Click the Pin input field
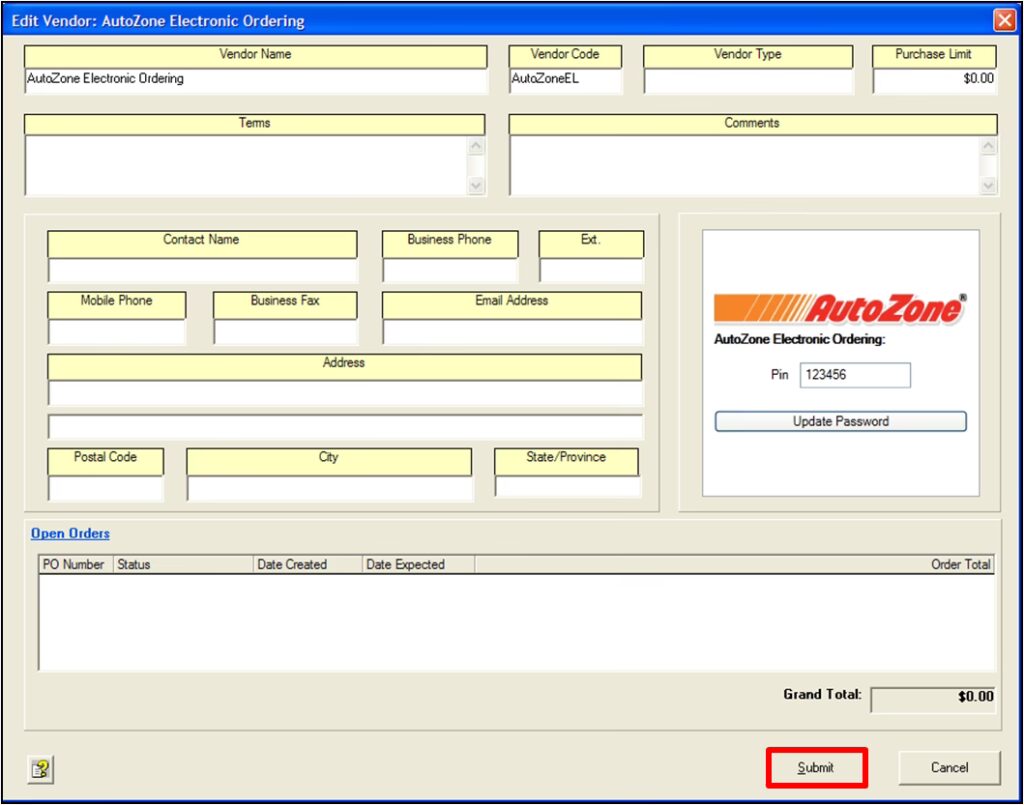The width and height of the screenshot is (1024, 805). (854, 375)
